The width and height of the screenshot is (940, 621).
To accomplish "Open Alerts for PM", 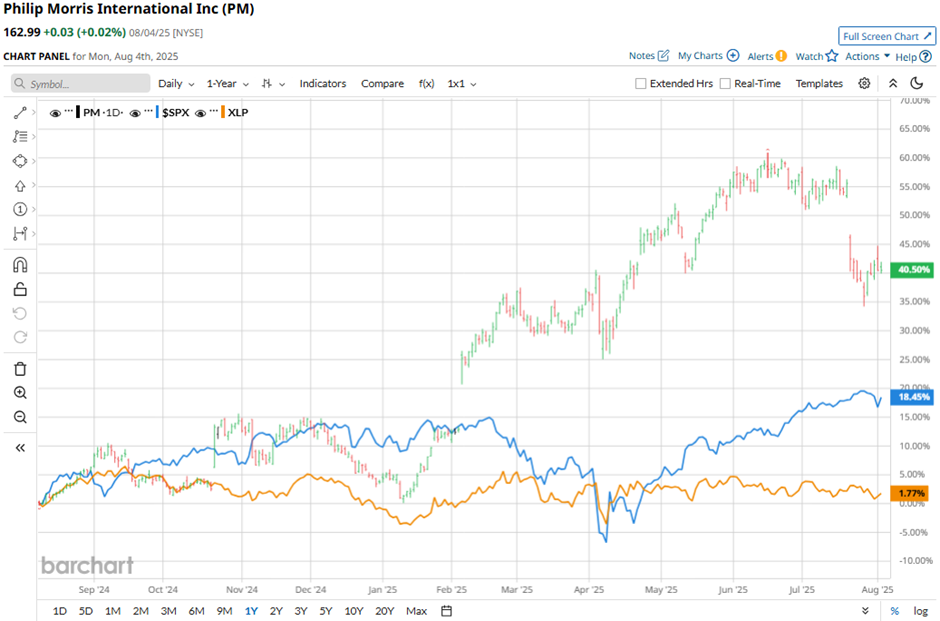I will tap(767, 56).
